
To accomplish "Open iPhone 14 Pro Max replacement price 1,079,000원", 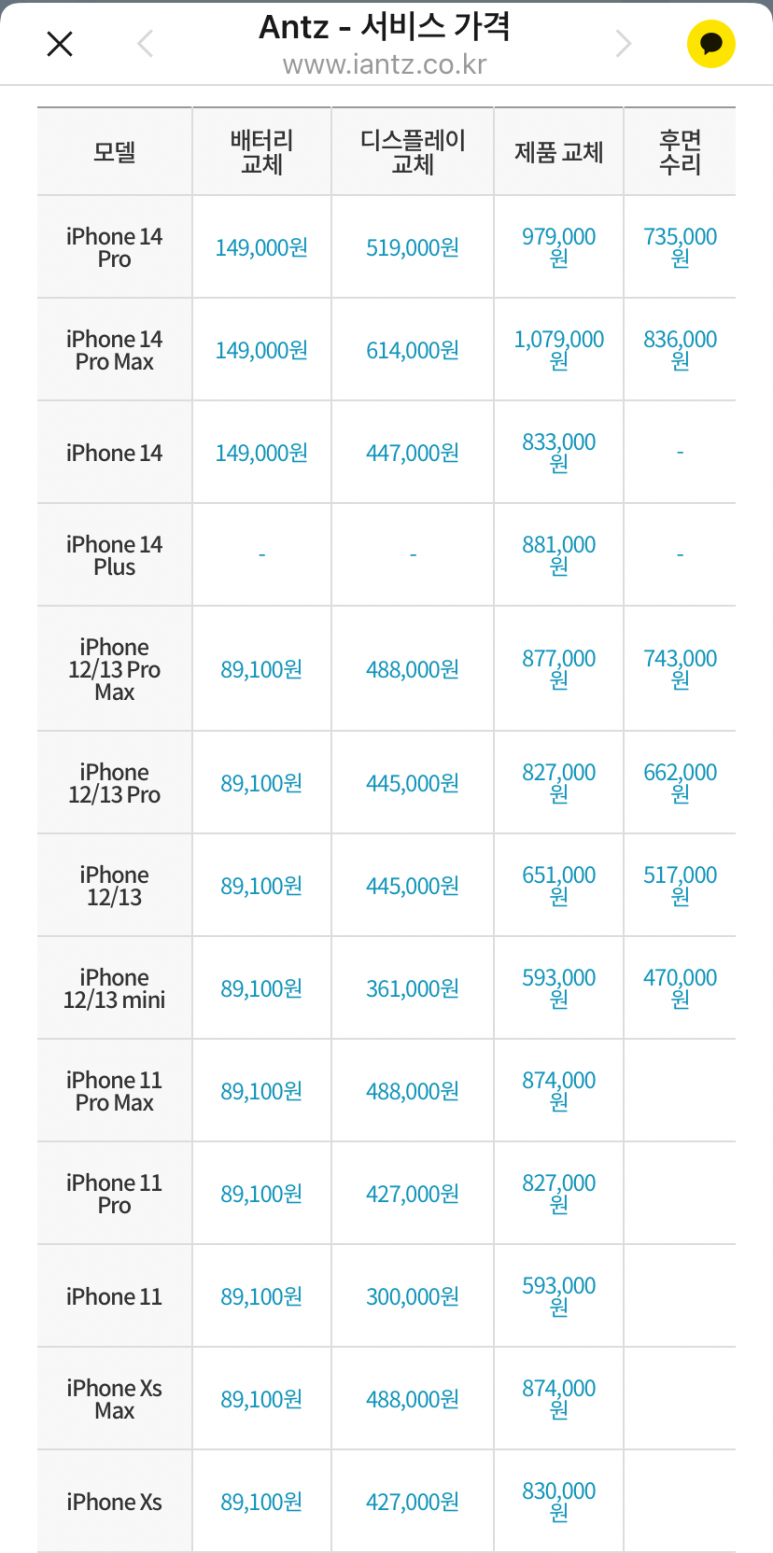I will coord(559,350).
